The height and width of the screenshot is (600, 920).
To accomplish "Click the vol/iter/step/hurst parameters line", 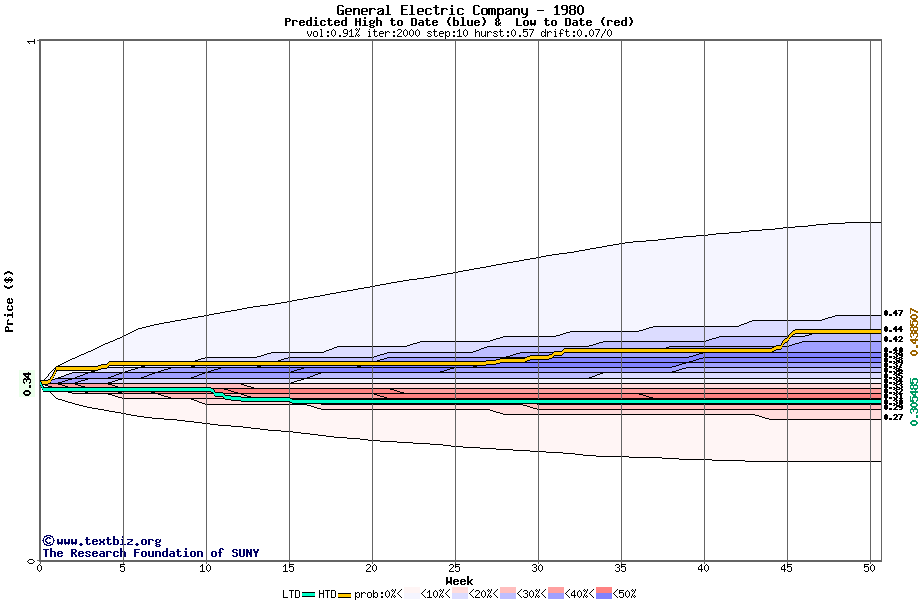I will click(x=459, y=33).
